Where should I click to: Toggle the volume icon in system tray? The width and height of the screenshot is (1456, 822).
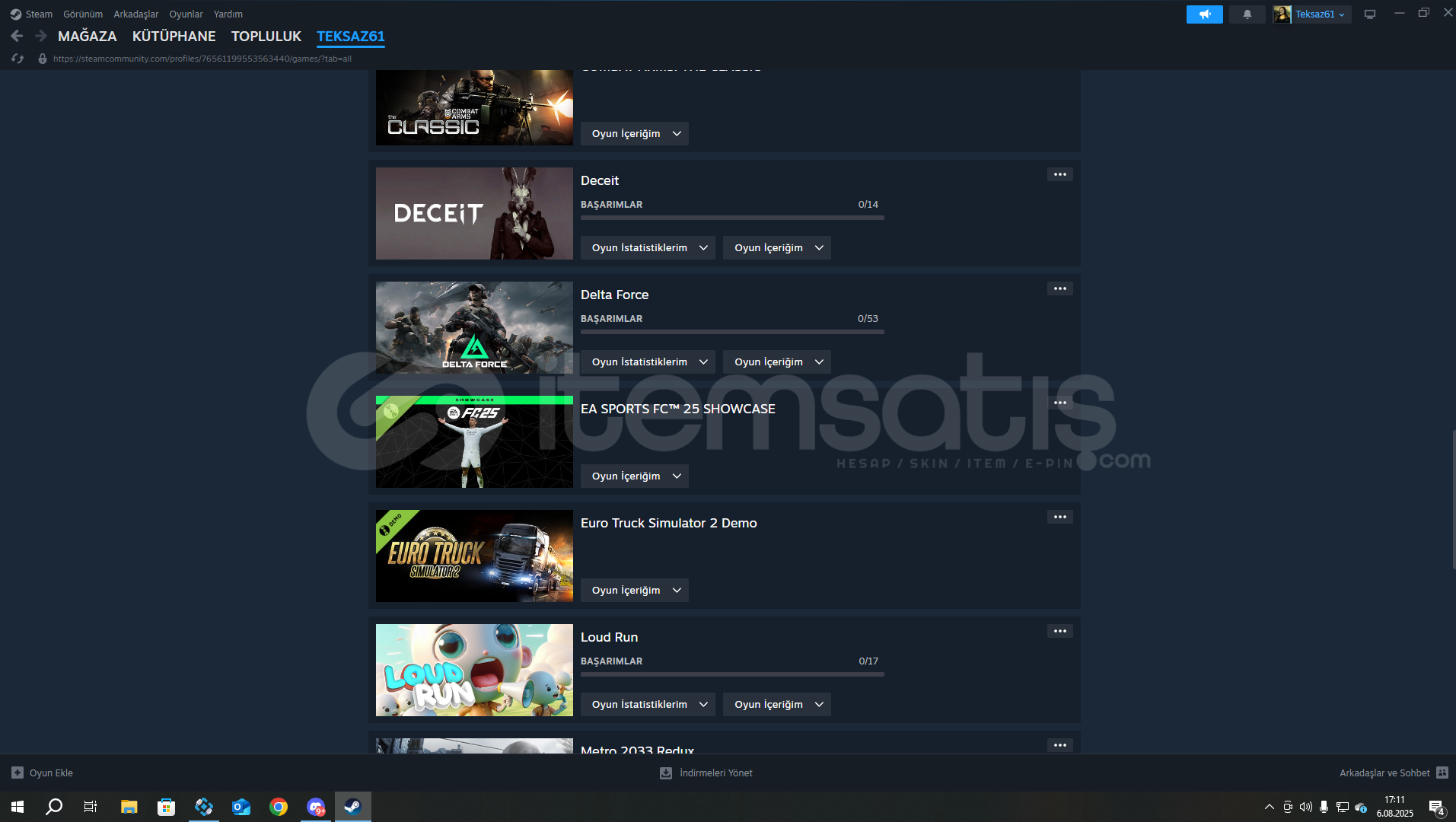pos(1306,807)
